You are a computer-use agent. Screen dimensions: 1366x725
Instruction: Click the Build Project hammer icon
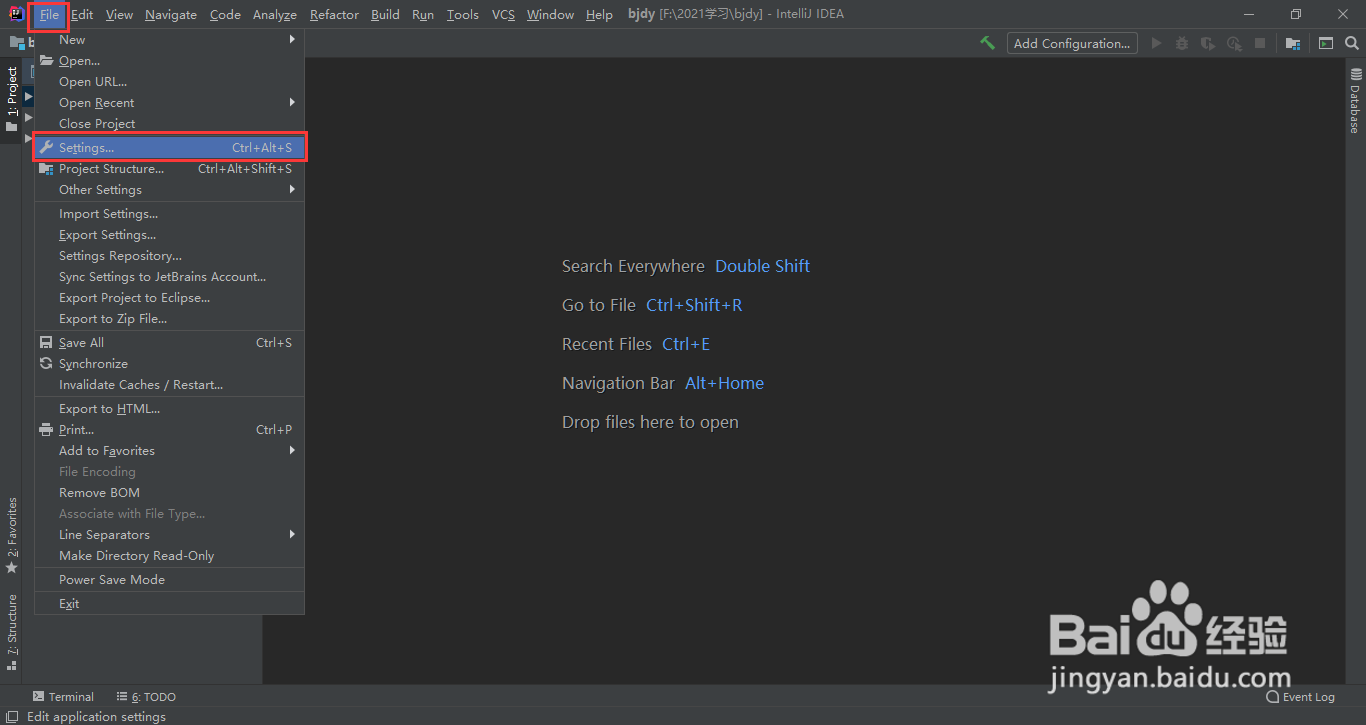[x=987, y=43]
